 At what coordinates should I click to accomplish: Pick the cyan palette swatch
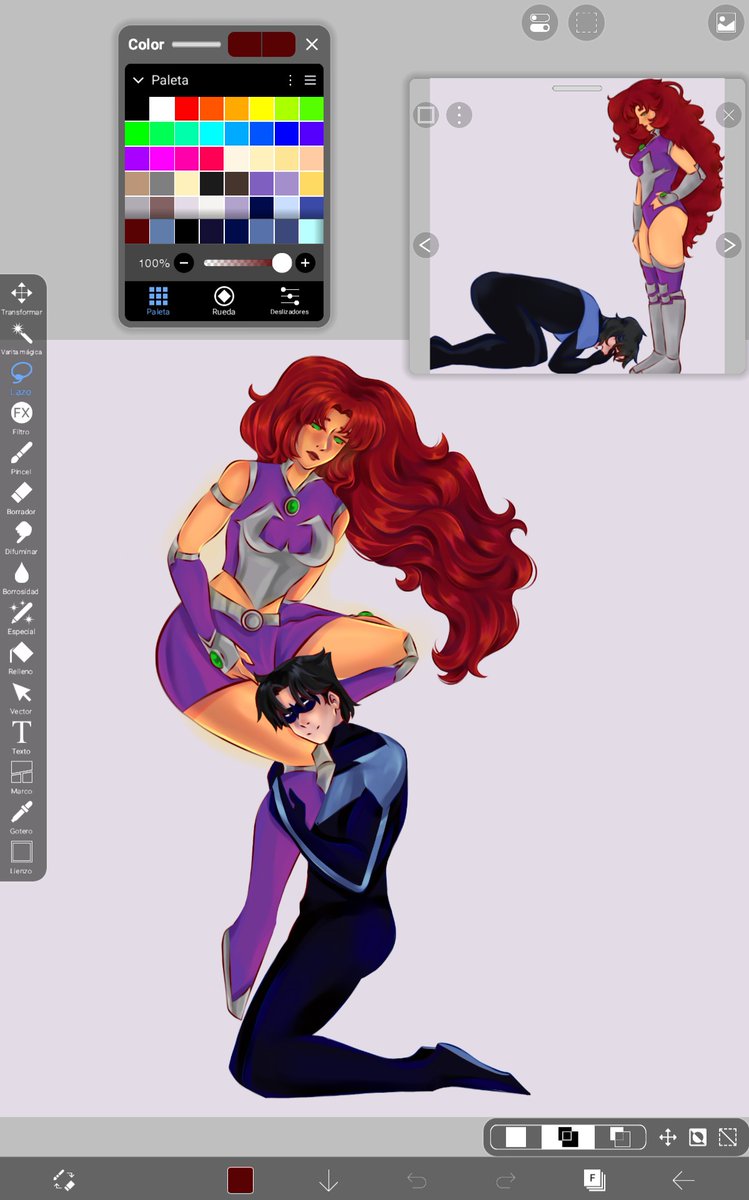(212, 133)
